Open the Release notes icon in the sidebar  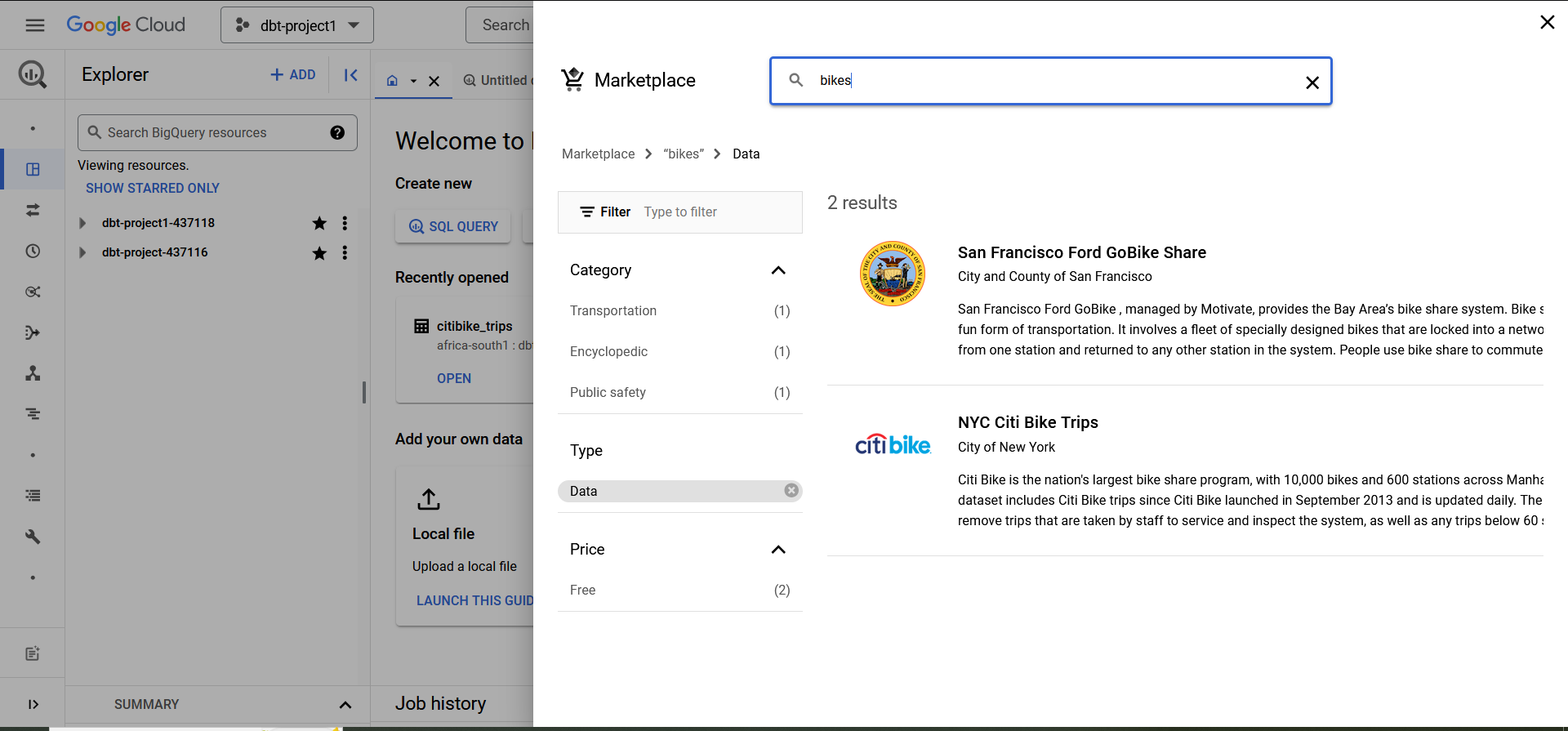point(33,653)
